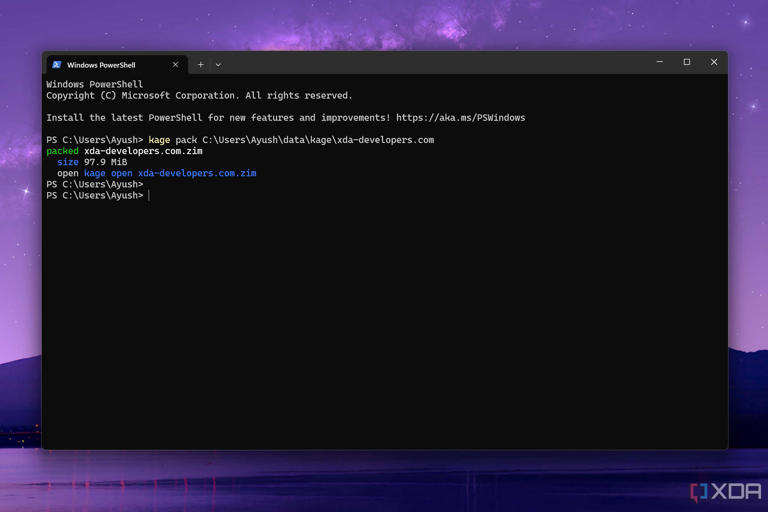
Task: Close the Windows PowerShell tab
Action: (x=175, y=65)
